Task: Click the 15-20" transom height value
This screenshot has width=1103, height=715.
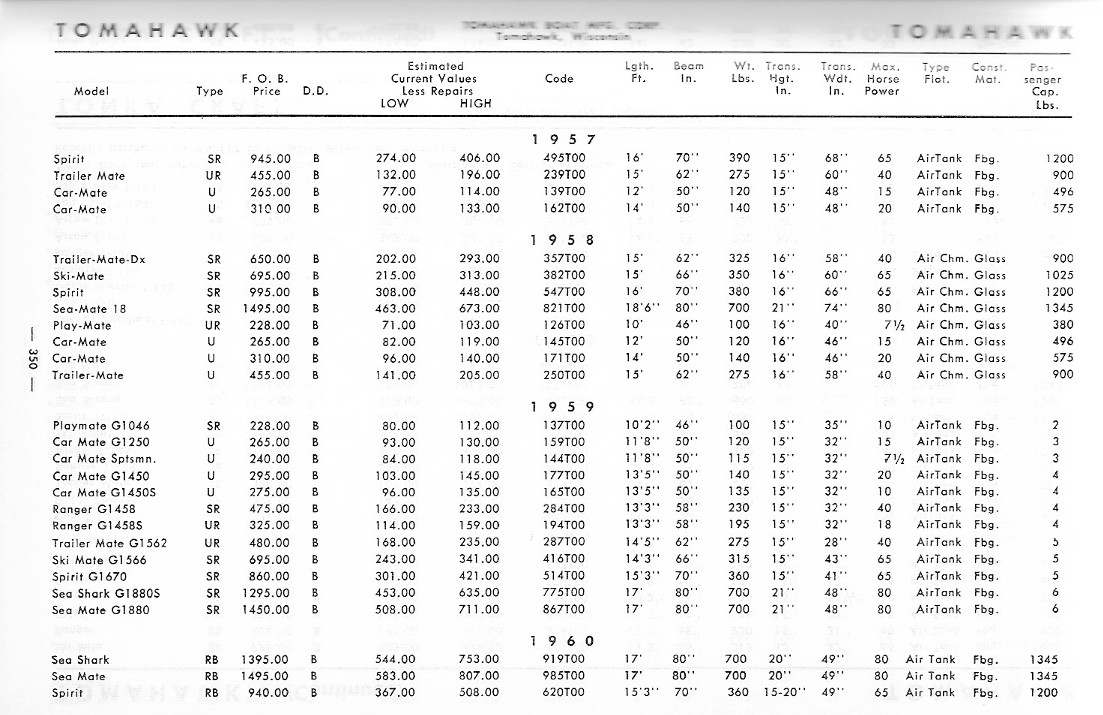Action: [x=784, y=692]
